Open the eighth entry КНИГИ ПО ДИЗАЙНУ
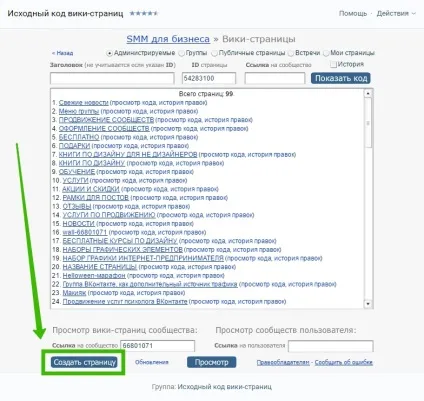Viewport: 424px width, 401px height. click(x=92, y=163)
